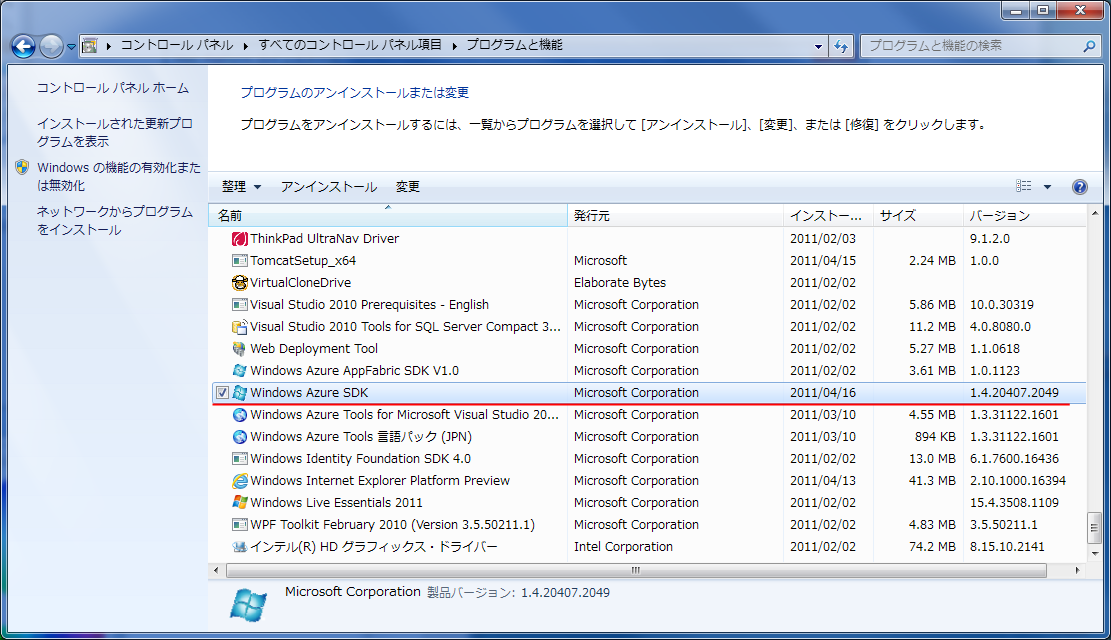Screen dimensions: 1111x640
Task: Open ネットワークからプログラムをインストール link
Action: (x=115, y=220)
